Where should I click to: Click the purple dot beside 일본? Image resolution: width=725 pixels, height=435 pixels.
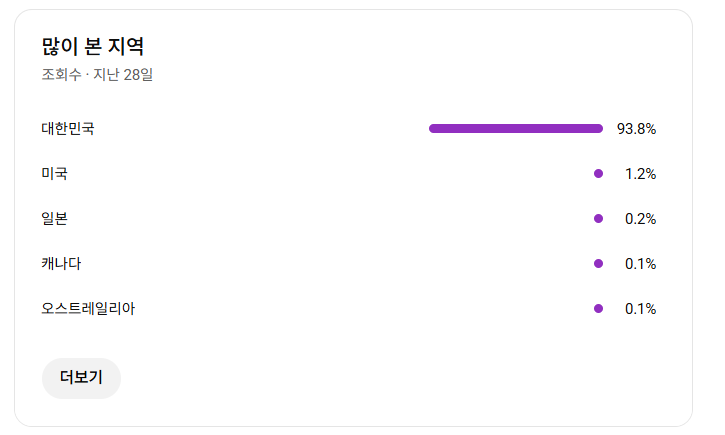click(x=598, y=219)
